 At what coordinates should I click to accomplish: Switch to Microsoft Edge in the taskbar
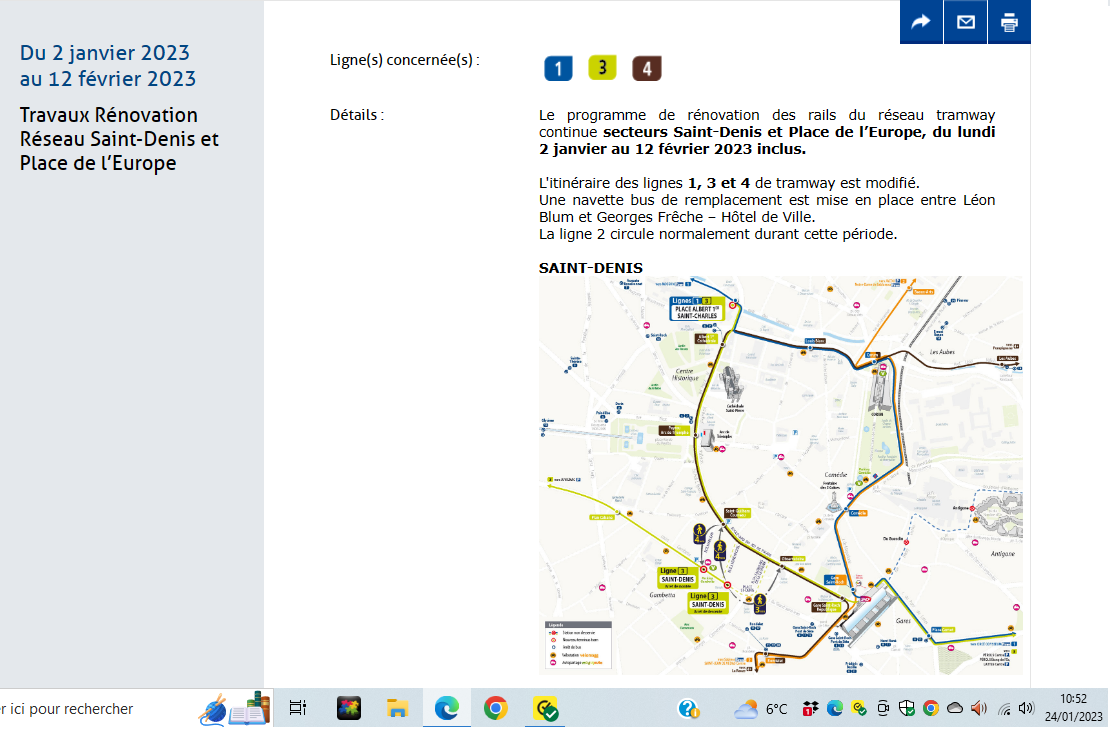click(446, 709)
